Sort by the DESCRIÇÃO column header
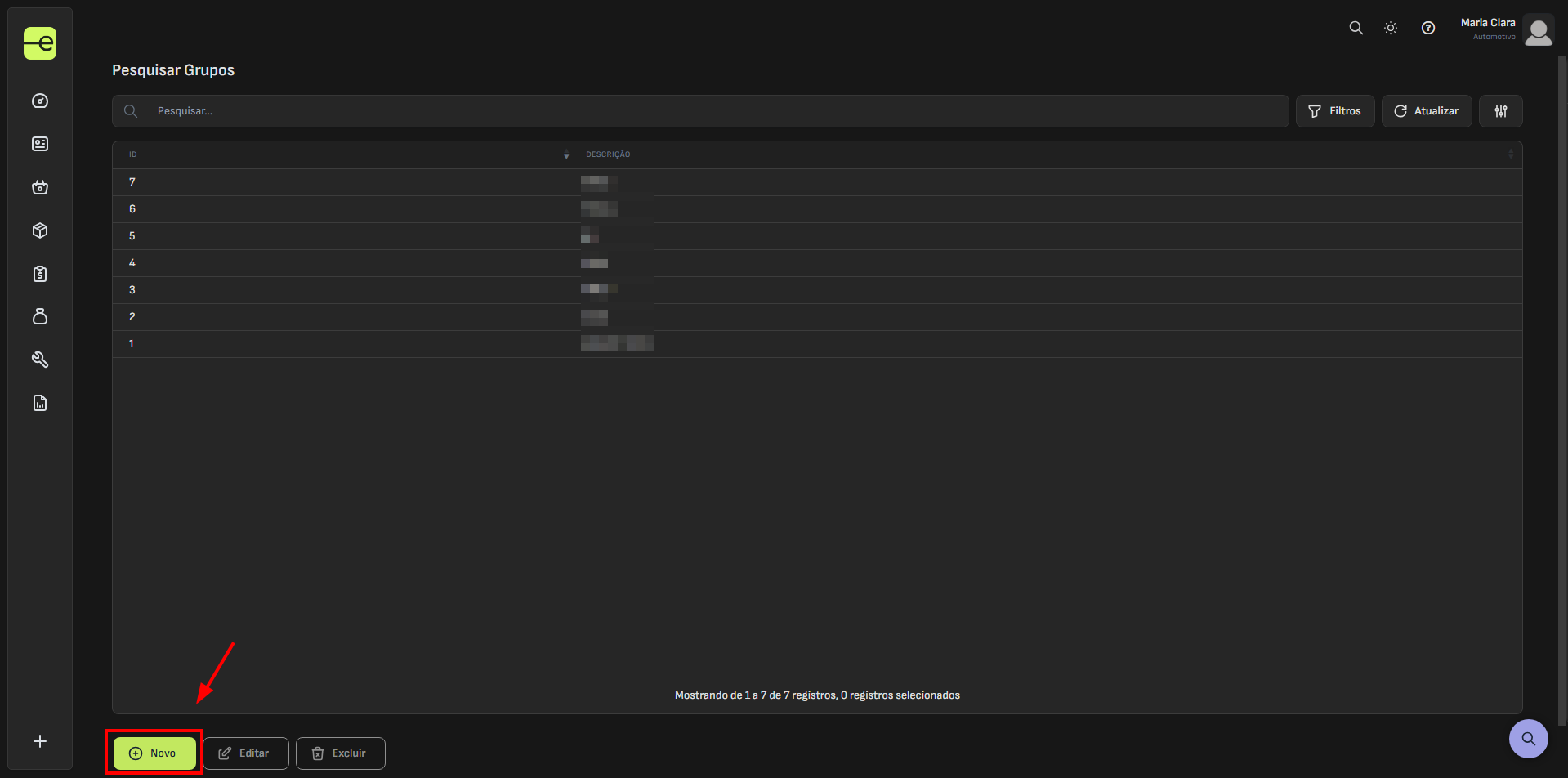 point(1048,154)
